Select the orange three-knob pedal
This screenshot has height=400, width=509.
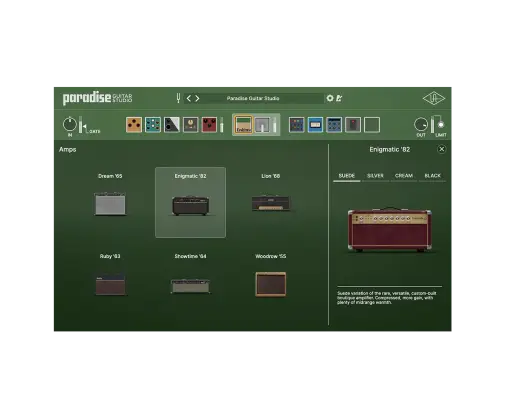coord(134,125)
